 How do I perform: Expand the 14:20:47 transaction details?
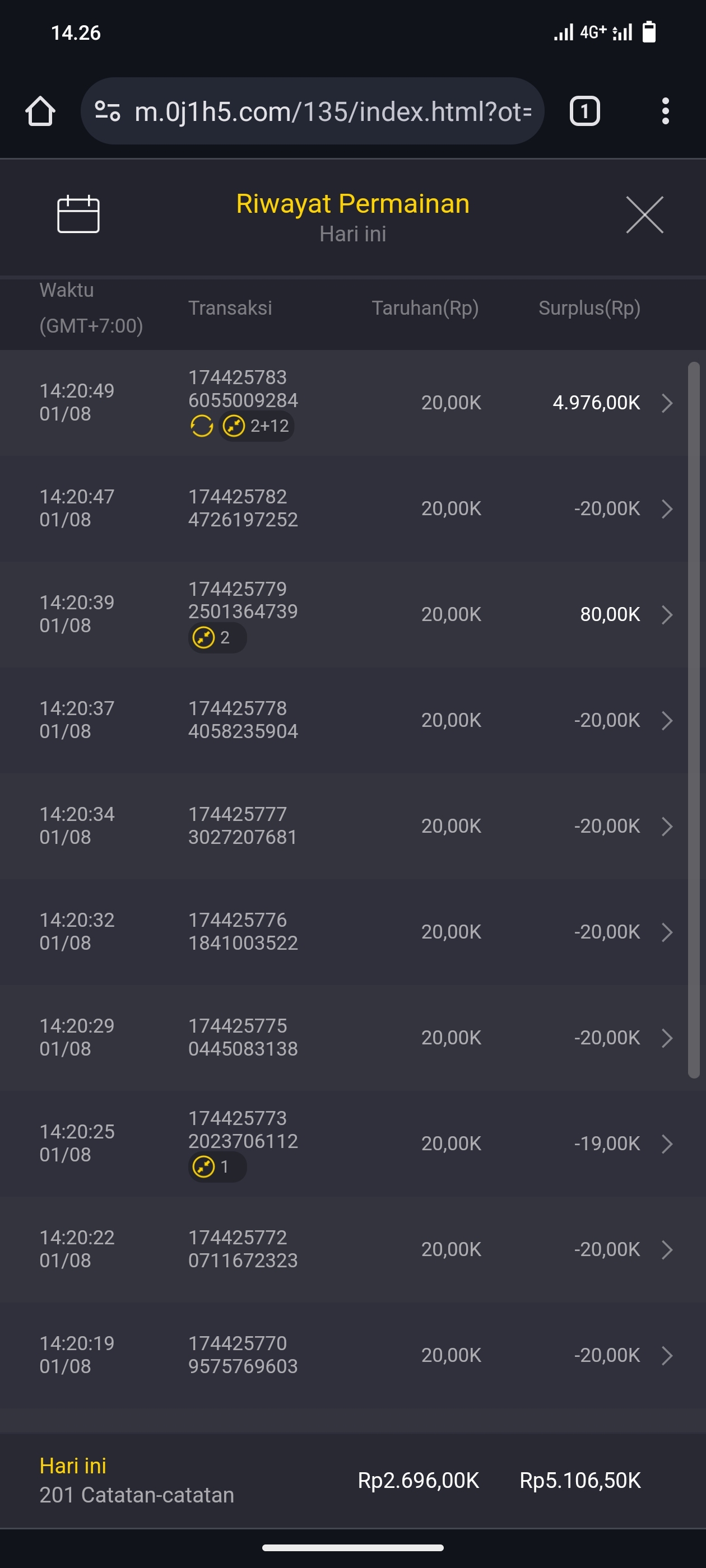click(667, 509)
